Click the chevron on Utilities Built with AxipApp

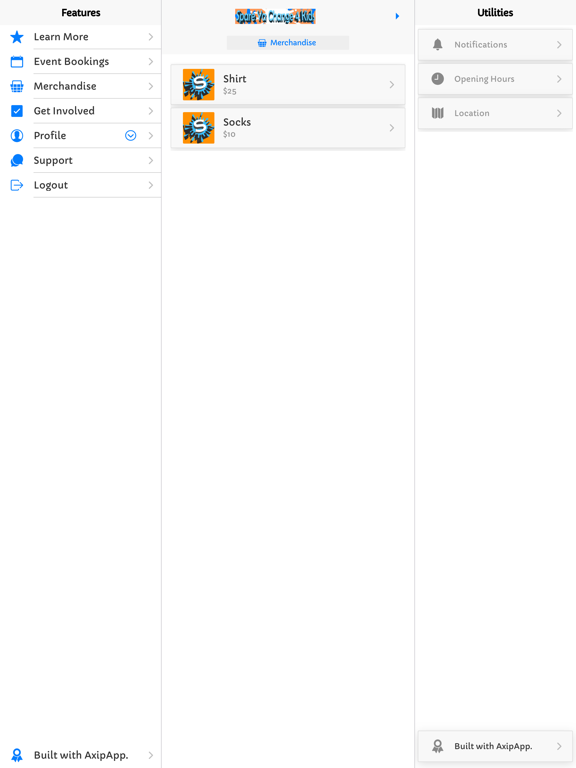click(x=559, y=746)
